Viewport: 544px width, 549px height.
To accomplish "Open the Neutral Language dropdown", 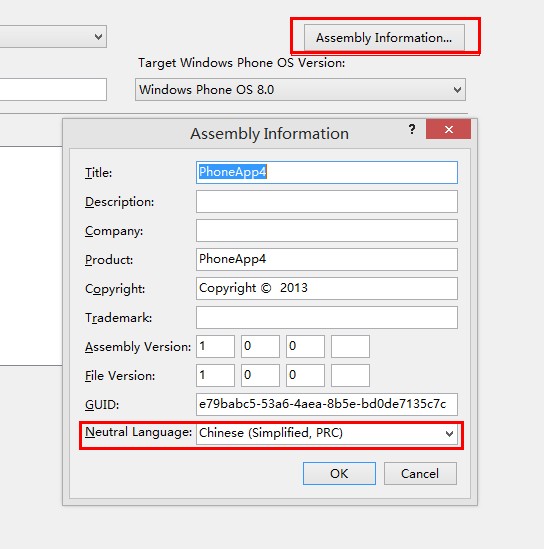I will coord(327,434).
